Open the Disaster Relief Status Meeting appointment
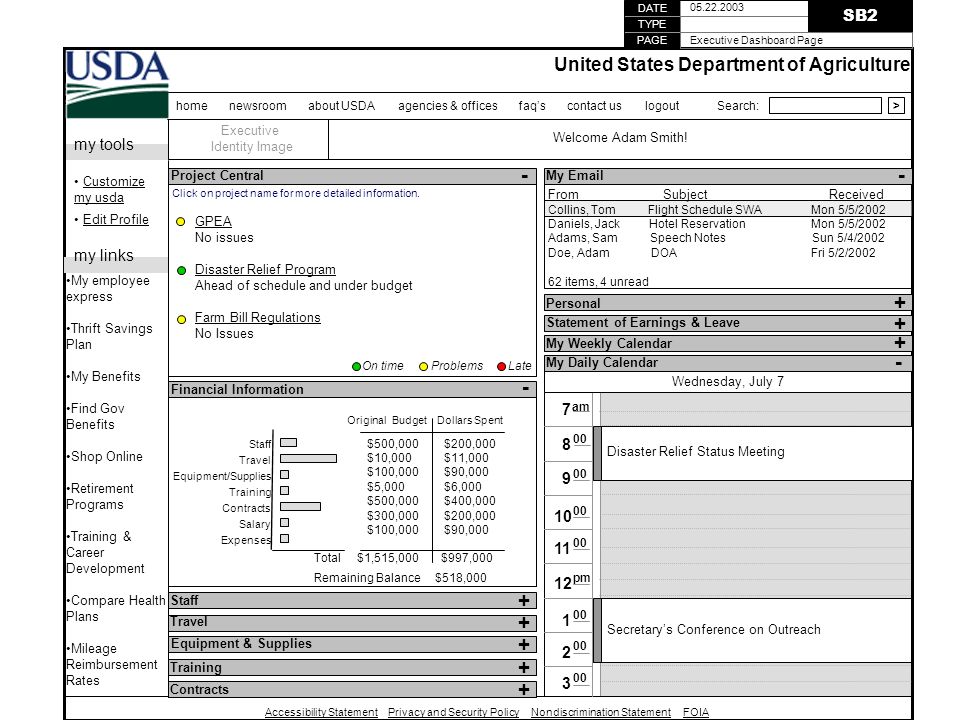 pyautogui.click(x=752, y=453)
